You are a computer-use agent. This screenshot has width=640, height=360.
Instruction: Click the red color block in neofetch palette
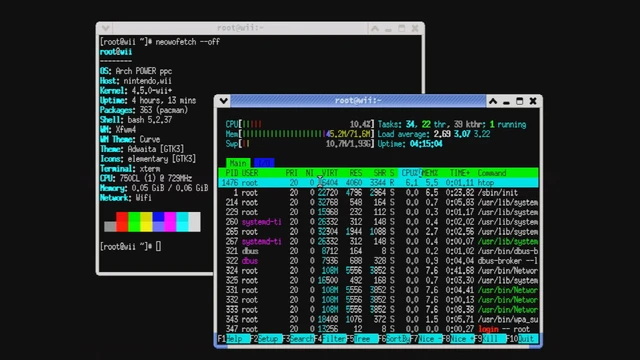122,222
